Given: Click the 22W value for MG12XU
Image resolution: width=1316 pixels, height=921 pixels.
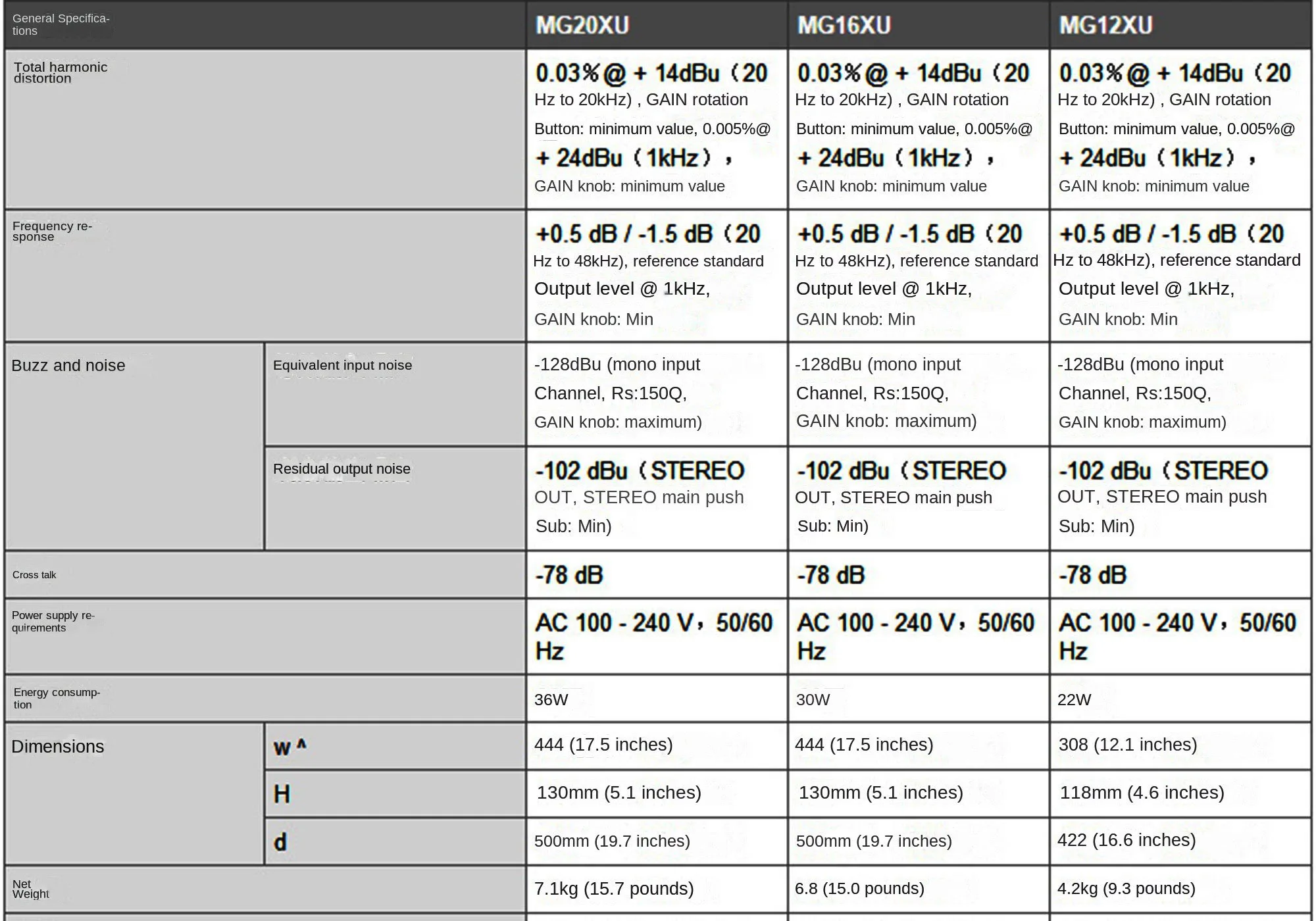Looking at the screenshot, I should click(x=1074, y=699).
